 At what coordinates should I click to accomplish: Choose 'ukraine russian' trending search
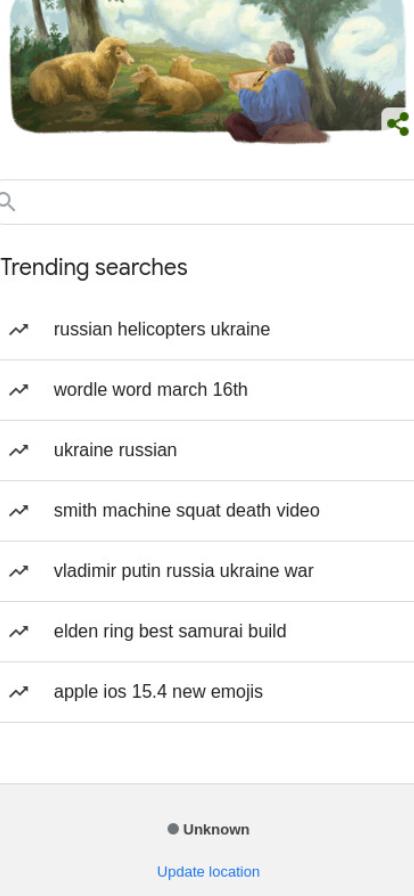point(207,450)
